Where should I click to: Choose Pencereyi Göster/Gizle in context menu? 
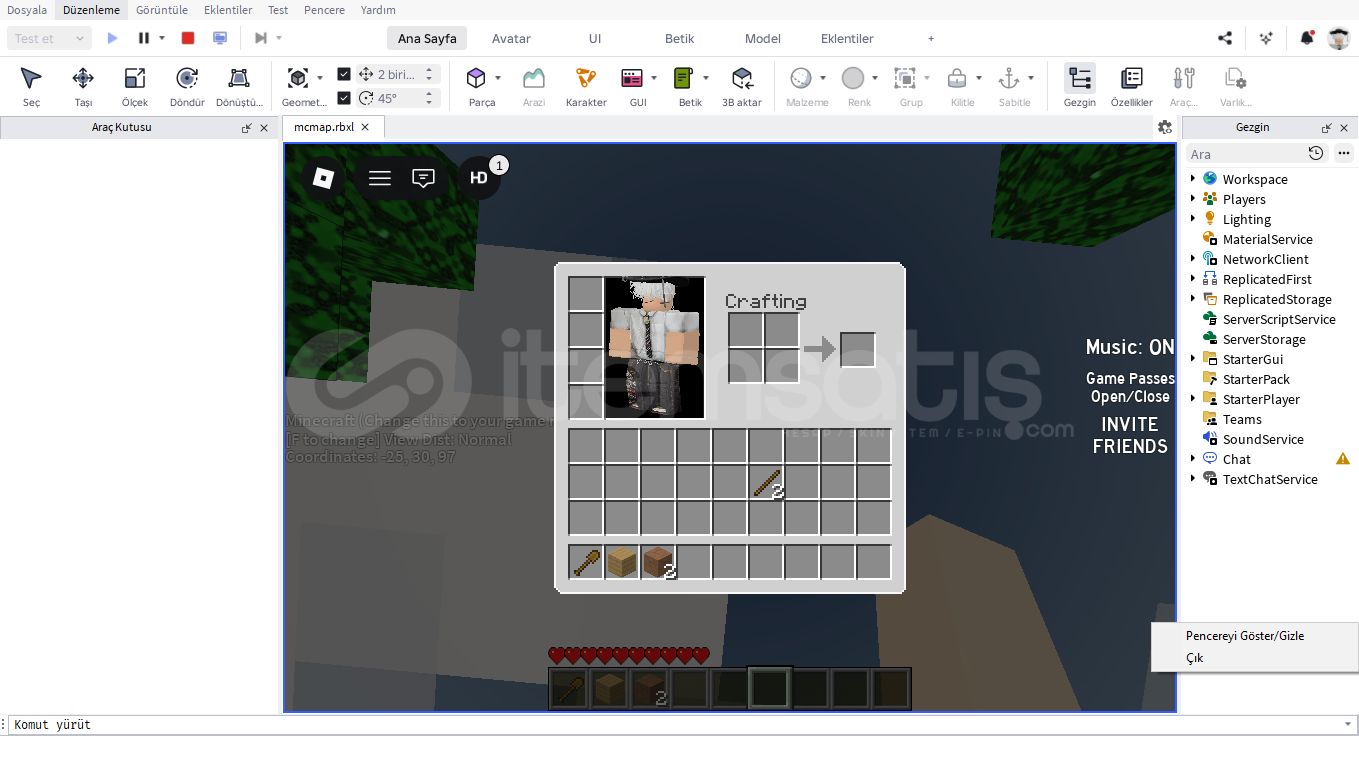(x=1245, y=636)
